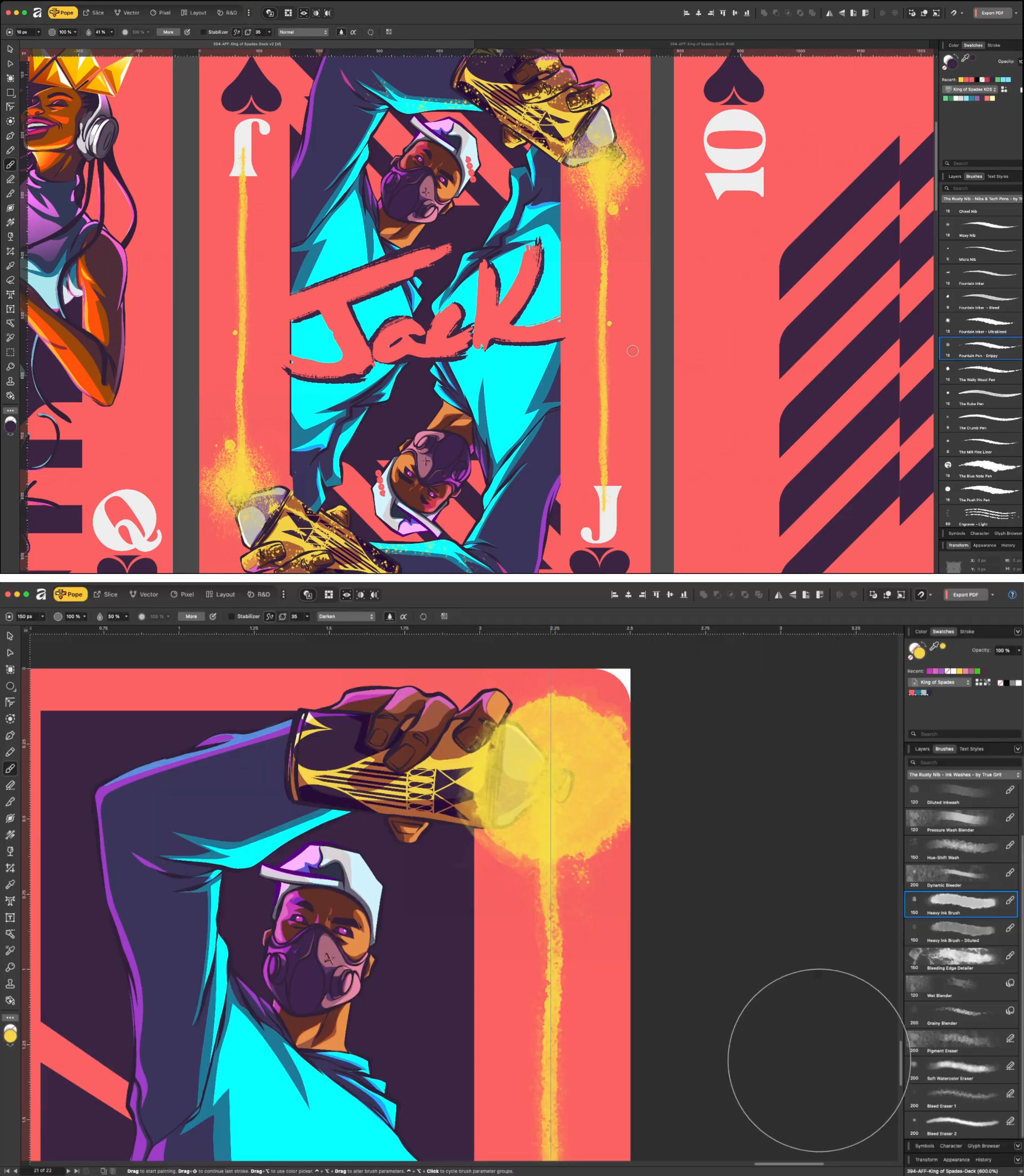Open the Stroke tab in the bottom window
This screenshot has width=1024, height=1176.
[967, 632]
